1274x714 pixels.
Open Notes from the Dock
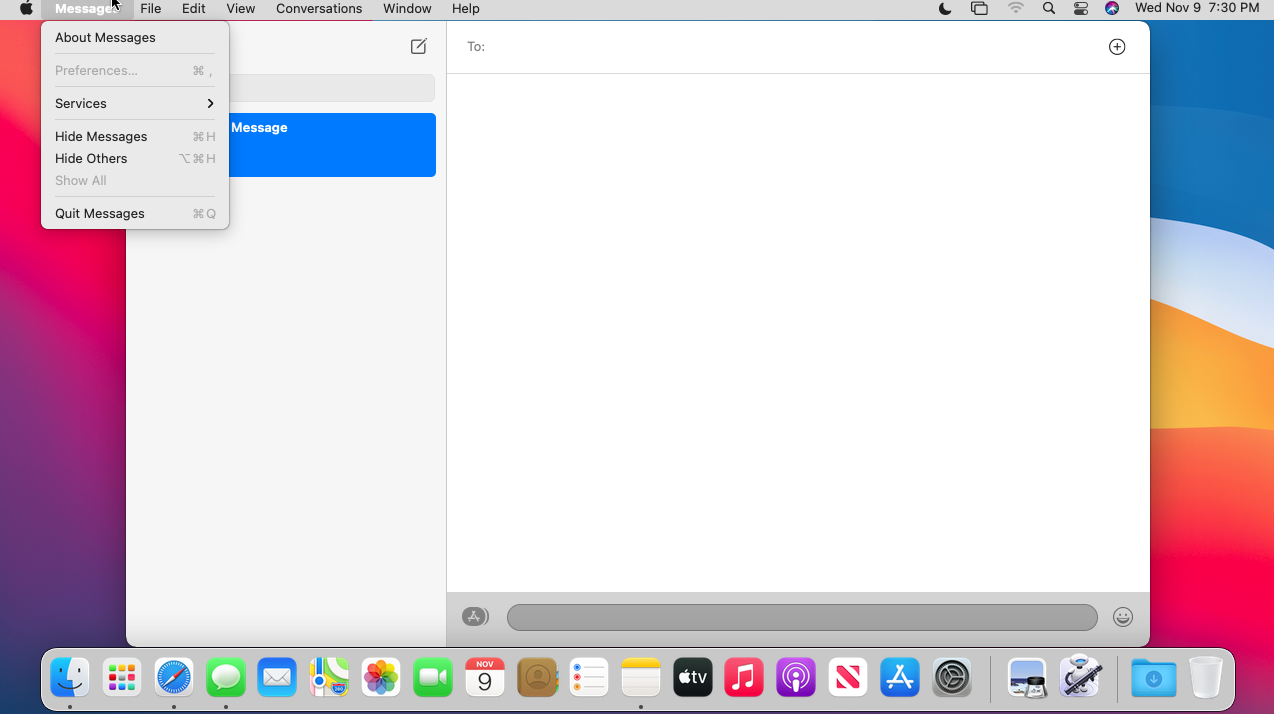click(641, 678)
